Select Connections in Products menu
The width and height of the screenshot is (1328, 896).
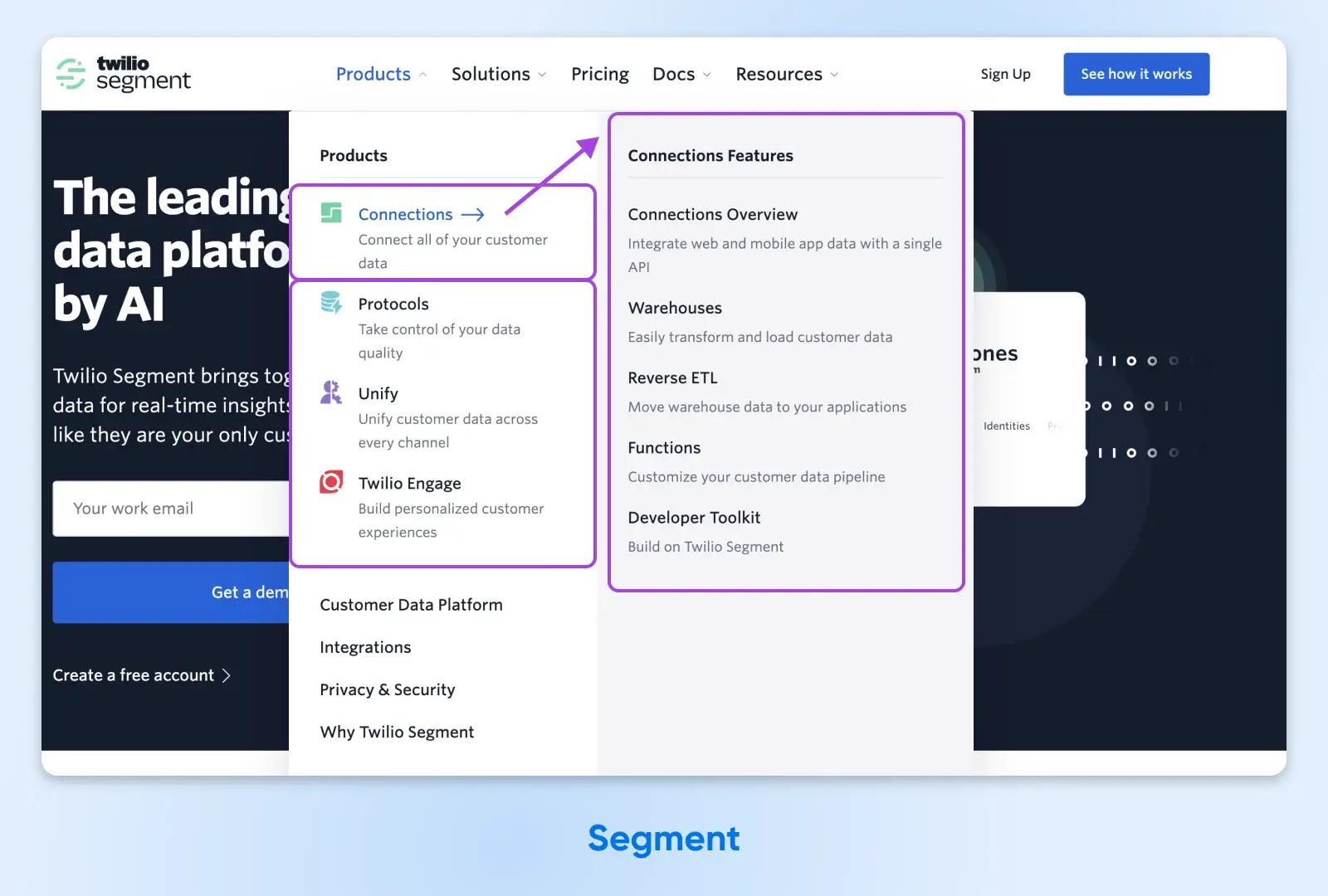(x=406, y=214)
